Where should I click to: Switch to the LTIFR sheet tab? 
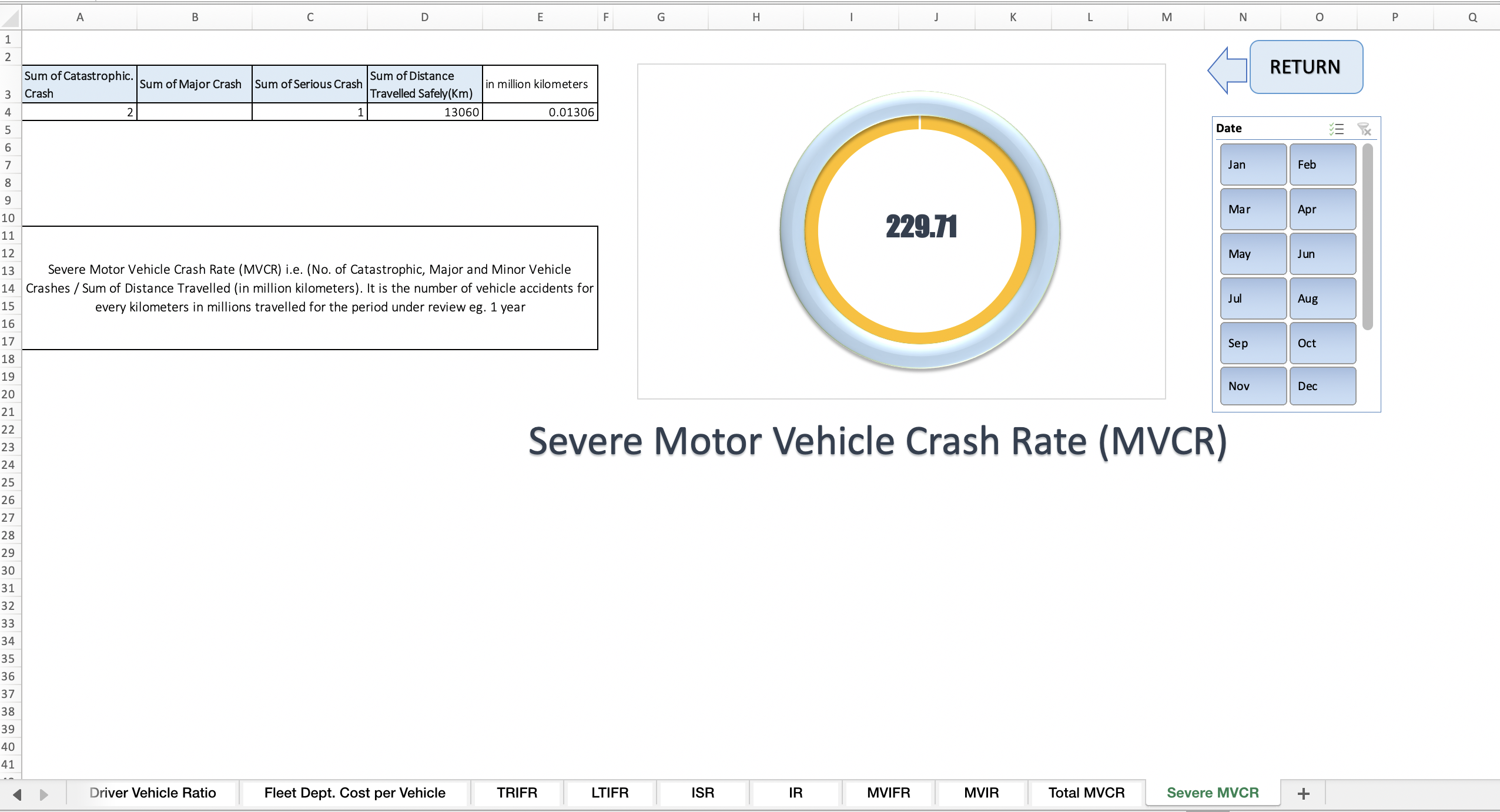tap(610, 793)
